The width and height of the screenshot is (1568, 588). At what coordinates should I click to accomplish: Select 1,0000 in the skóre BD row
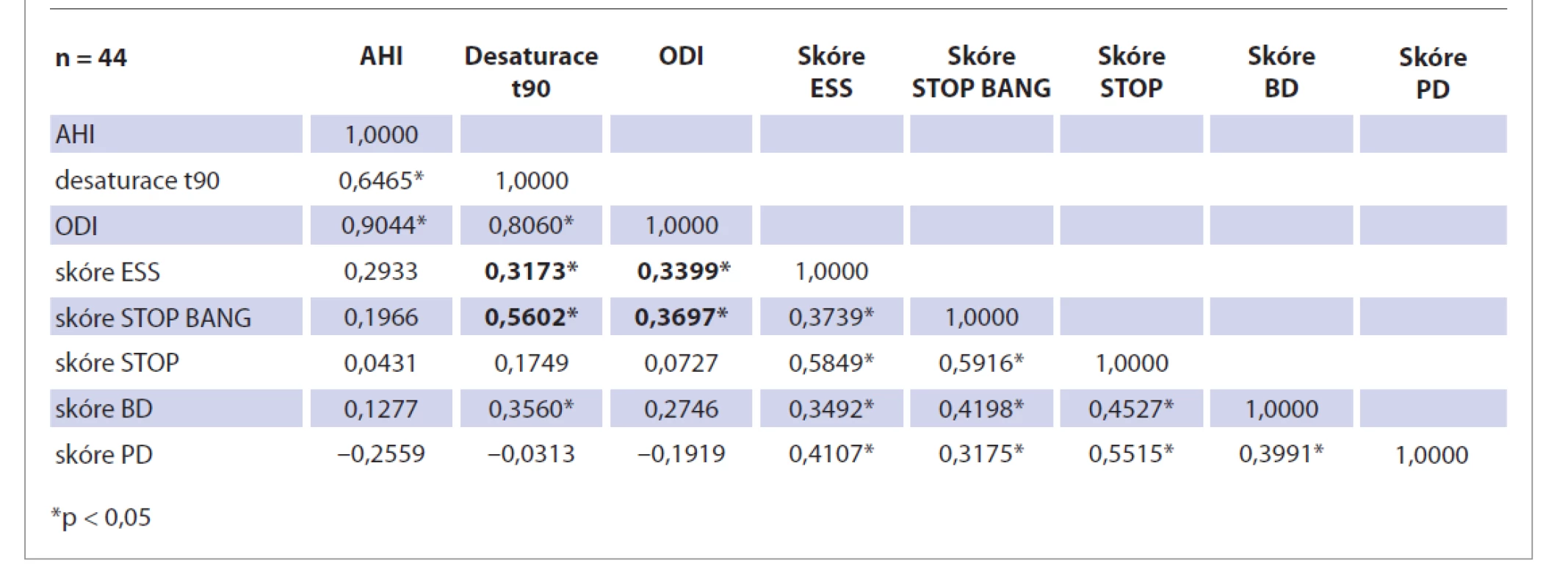(1281, 409)
